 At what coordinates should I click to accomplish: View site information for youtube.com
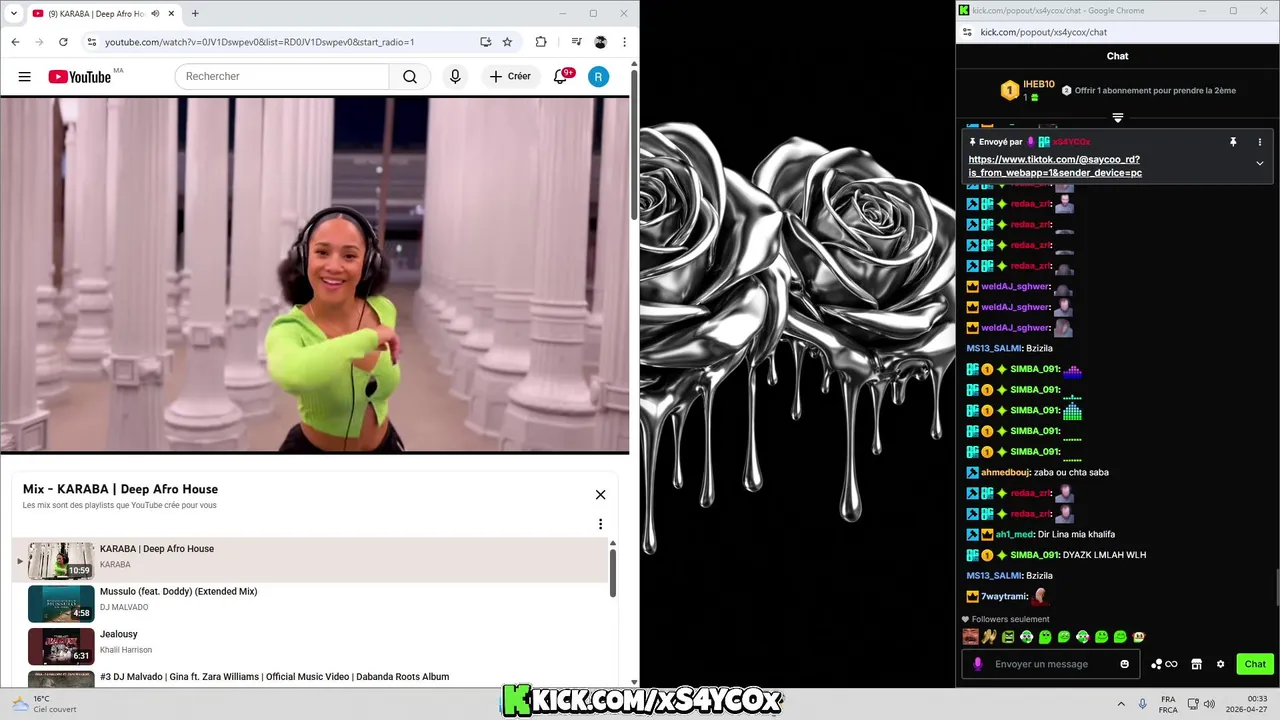point(91,42)
